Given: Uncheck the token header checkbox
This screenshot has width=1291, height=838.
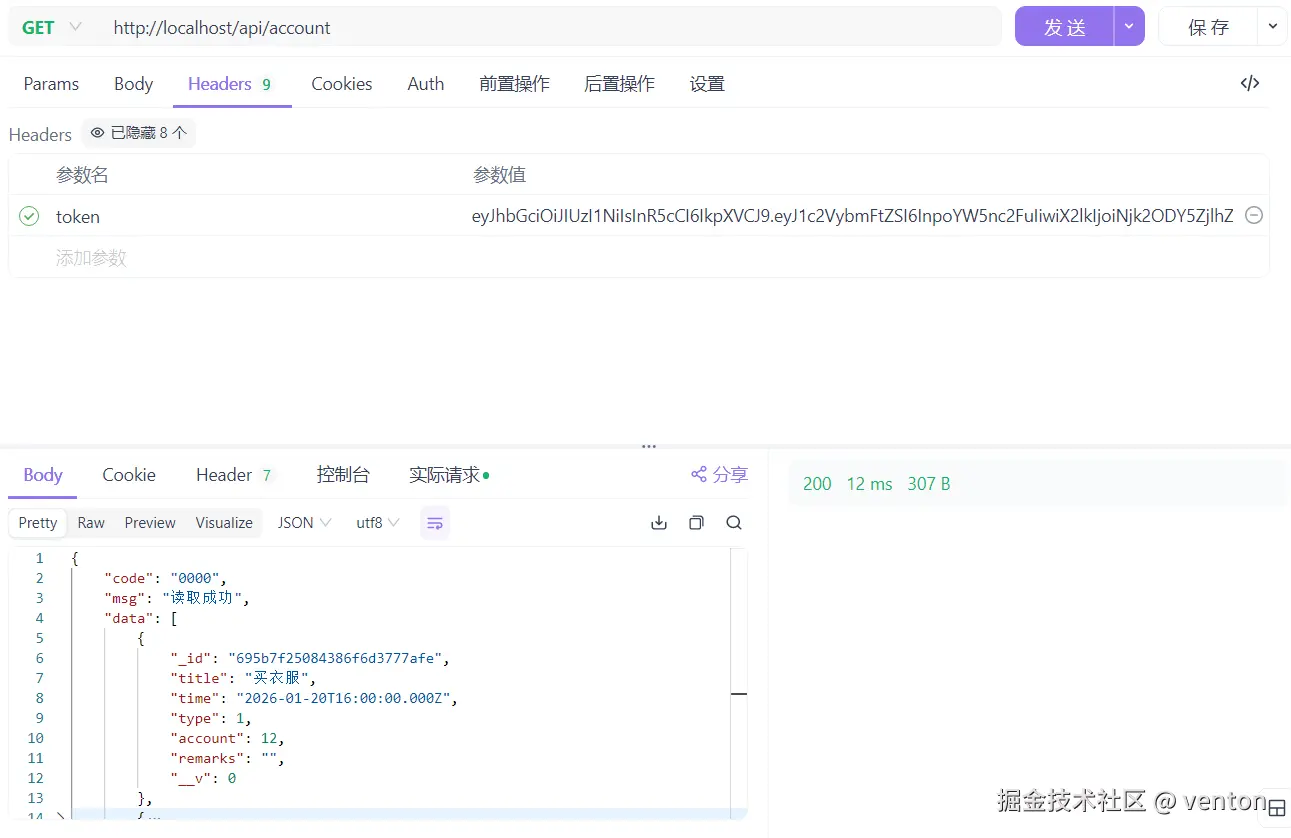Looking at the screenshot, I should click(29, 216).
